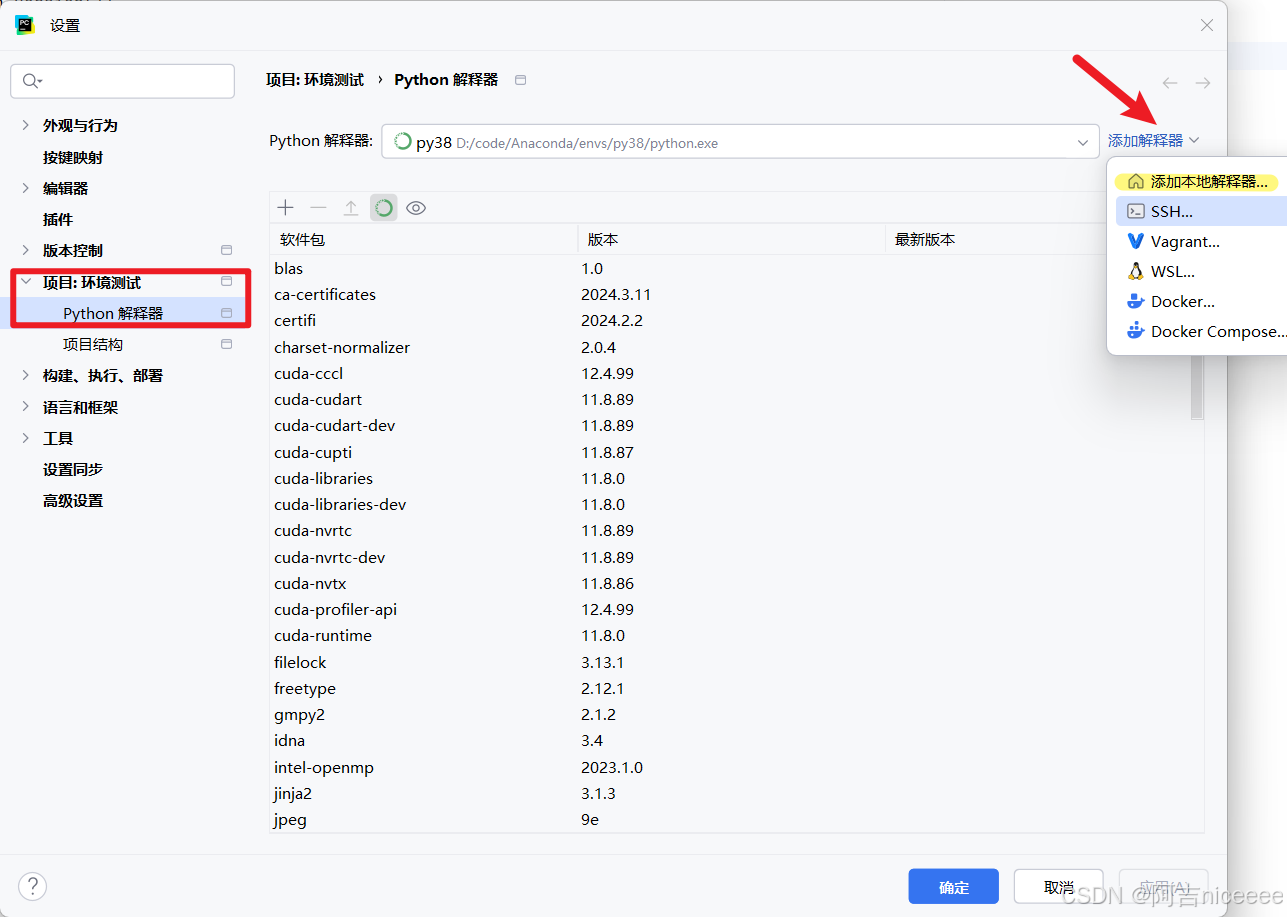Select the charset-normalizer package row
Screen dimensions: 1287x917
[729, 347]
